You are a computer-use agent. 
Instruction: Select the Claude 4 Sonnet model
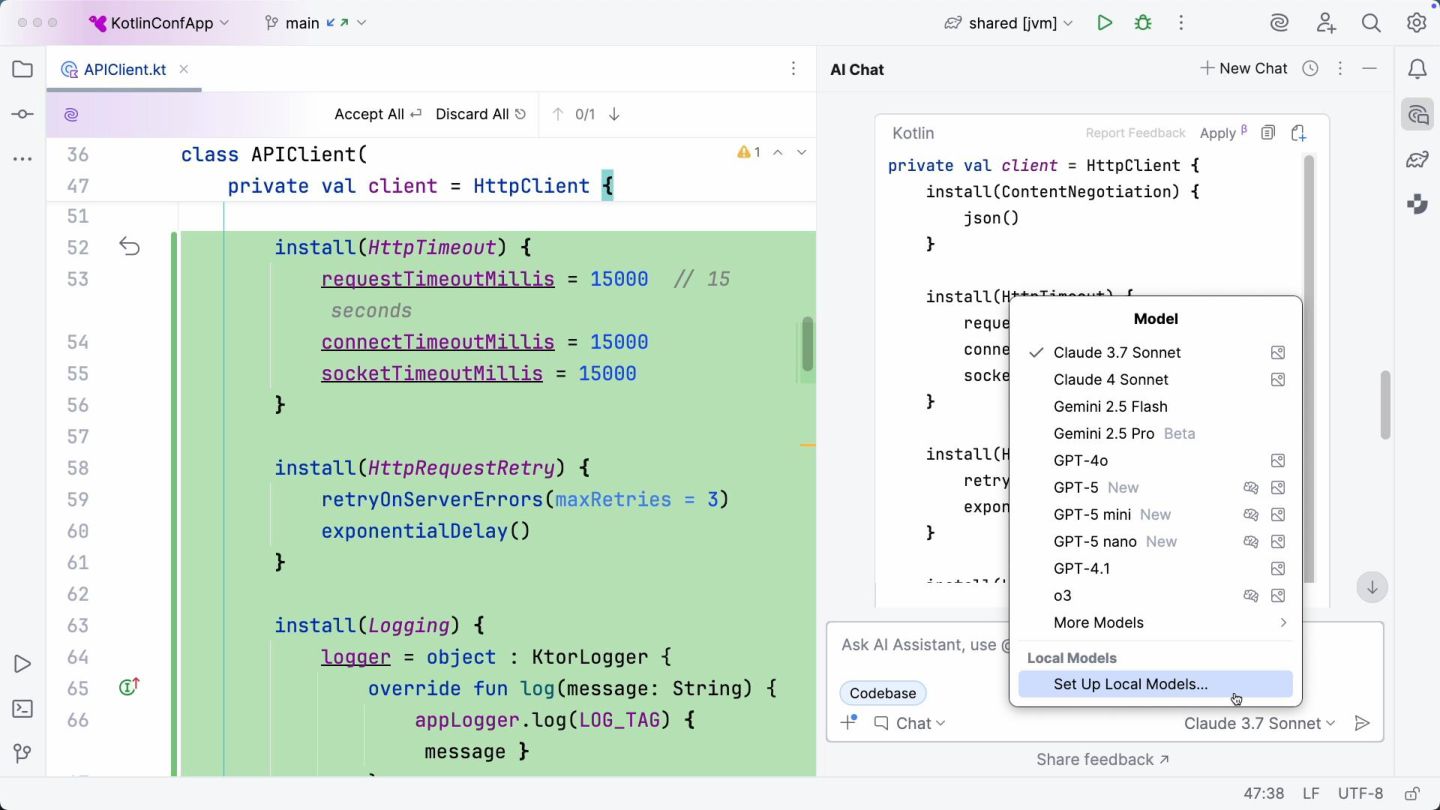tap(1156, 379)
